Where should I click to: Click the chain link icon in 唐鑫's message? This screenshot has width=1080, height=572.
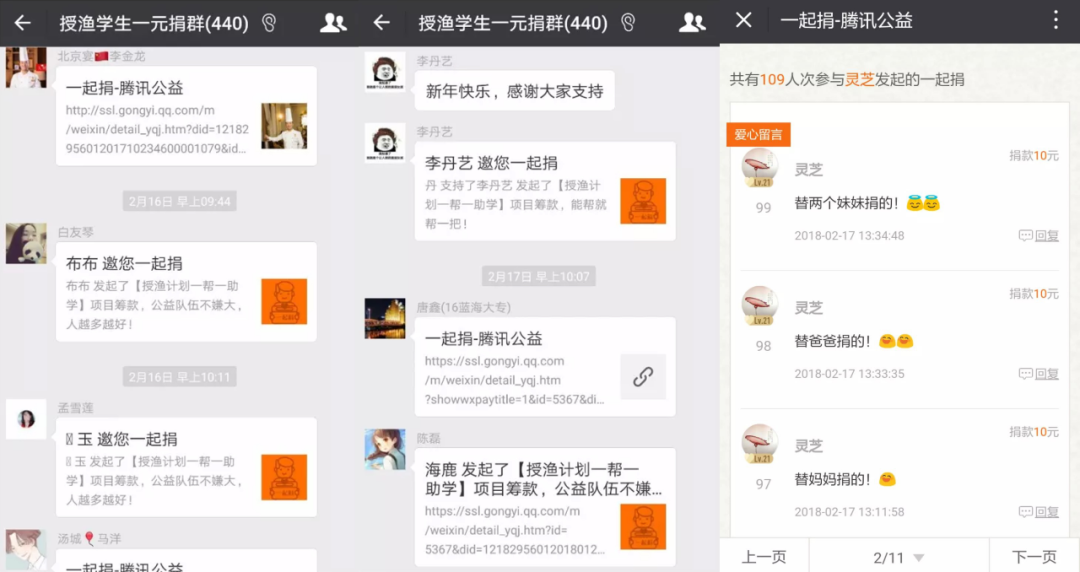pyautogui.click(x=643, y=376)
